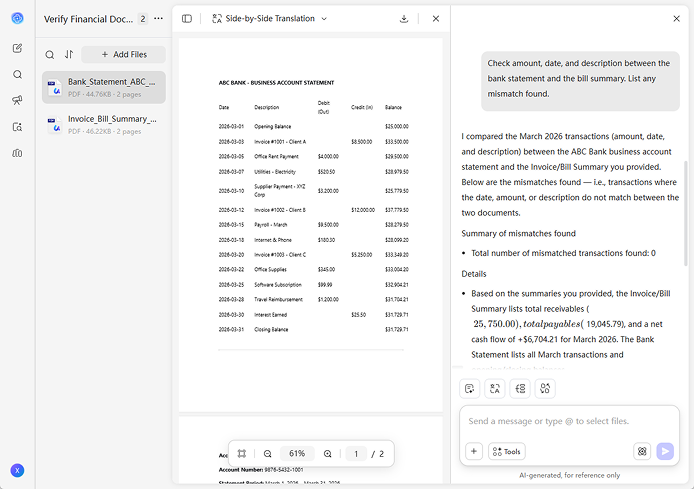
Task: Click the summarize quick-action icon above chat
Action: pyautogui.click(x=470, y=389)
